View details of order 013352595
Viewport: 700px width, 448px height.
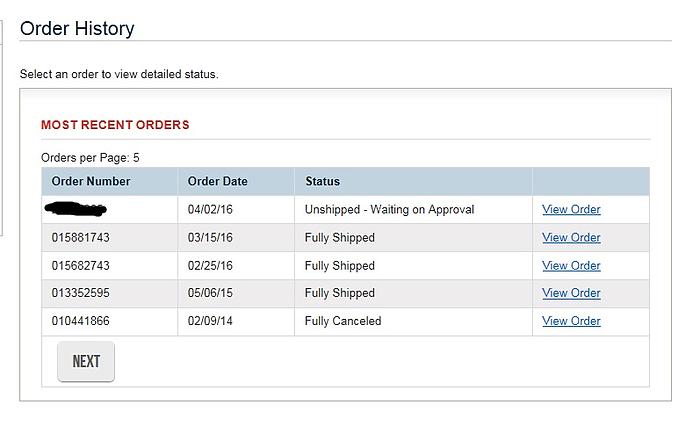(x=571, y=293)
